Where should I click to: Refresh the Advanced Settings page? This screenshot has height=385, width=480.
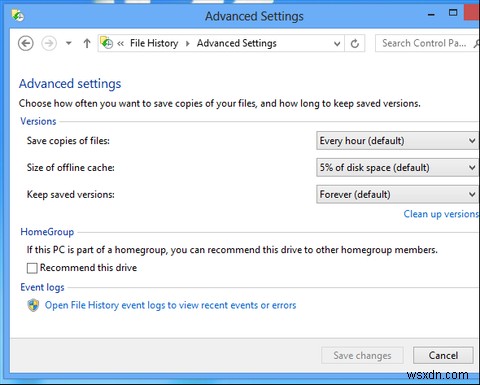(x=355, y=44)
